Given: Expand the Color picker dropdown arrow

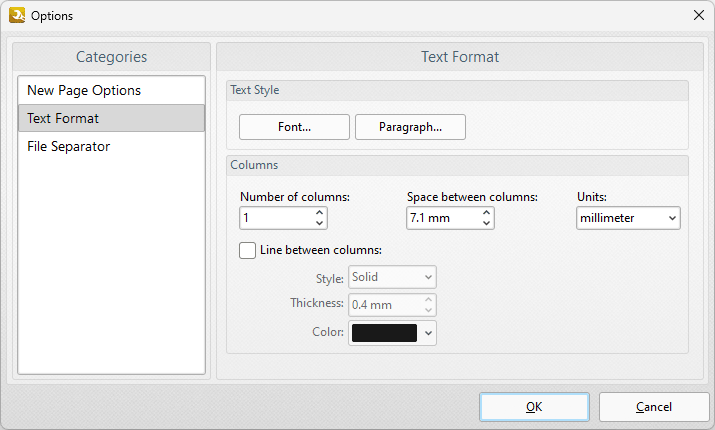Looking at the screenshot, I should [x=428, y=333].
